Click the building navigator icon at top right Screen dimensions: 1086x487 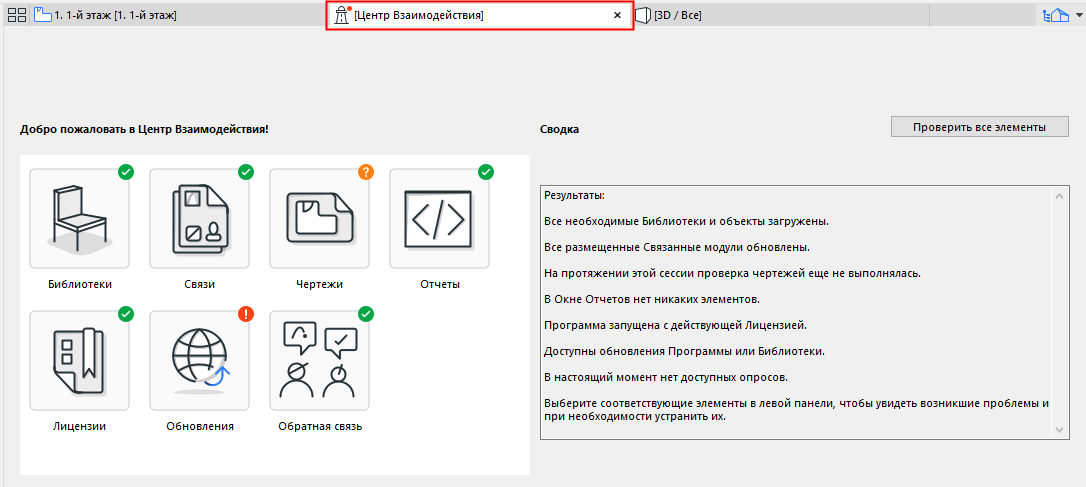[1056, 15]
